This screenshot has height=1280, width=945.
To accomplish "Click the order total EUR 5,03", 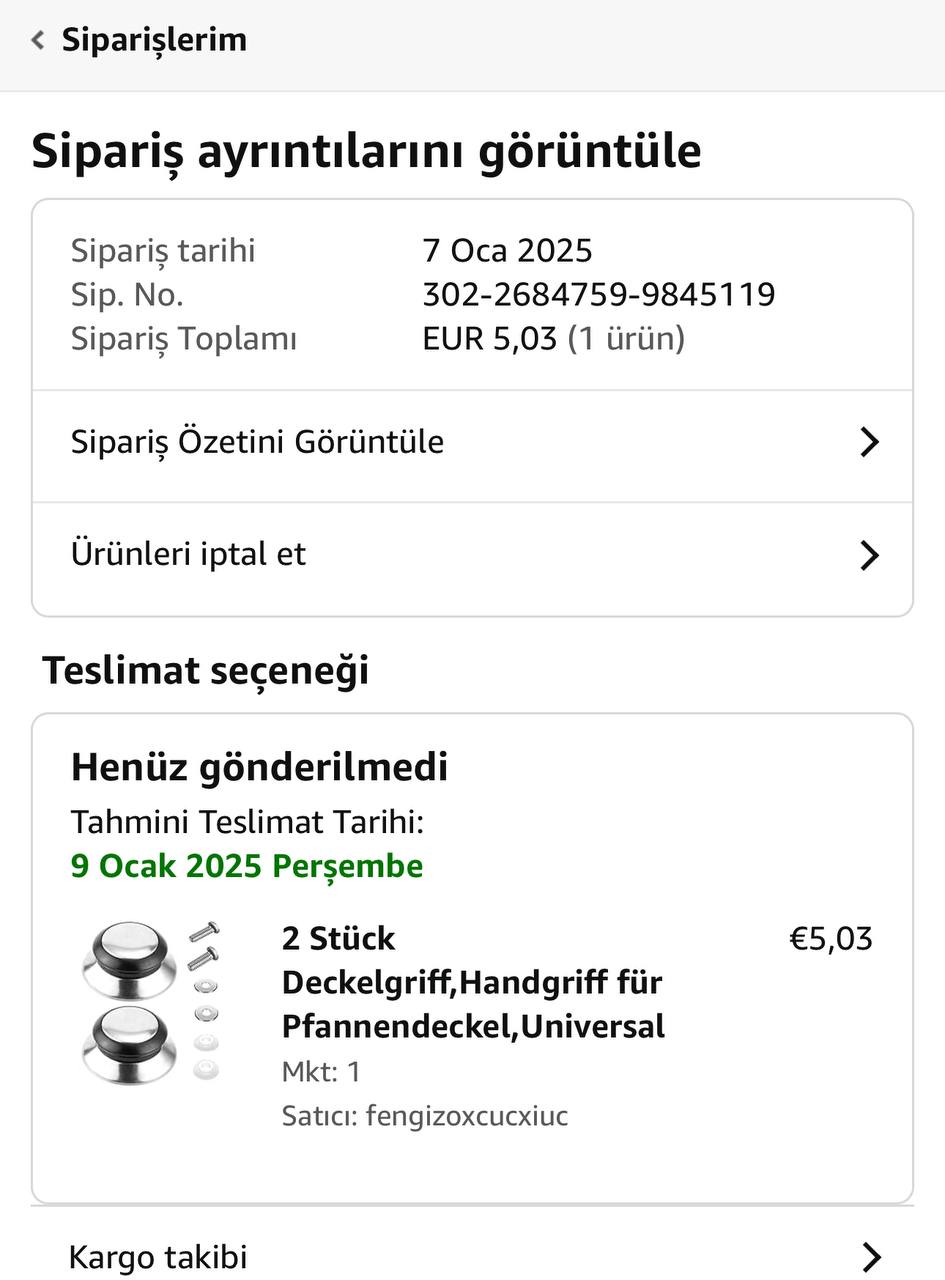I will [x=489, y=339].
